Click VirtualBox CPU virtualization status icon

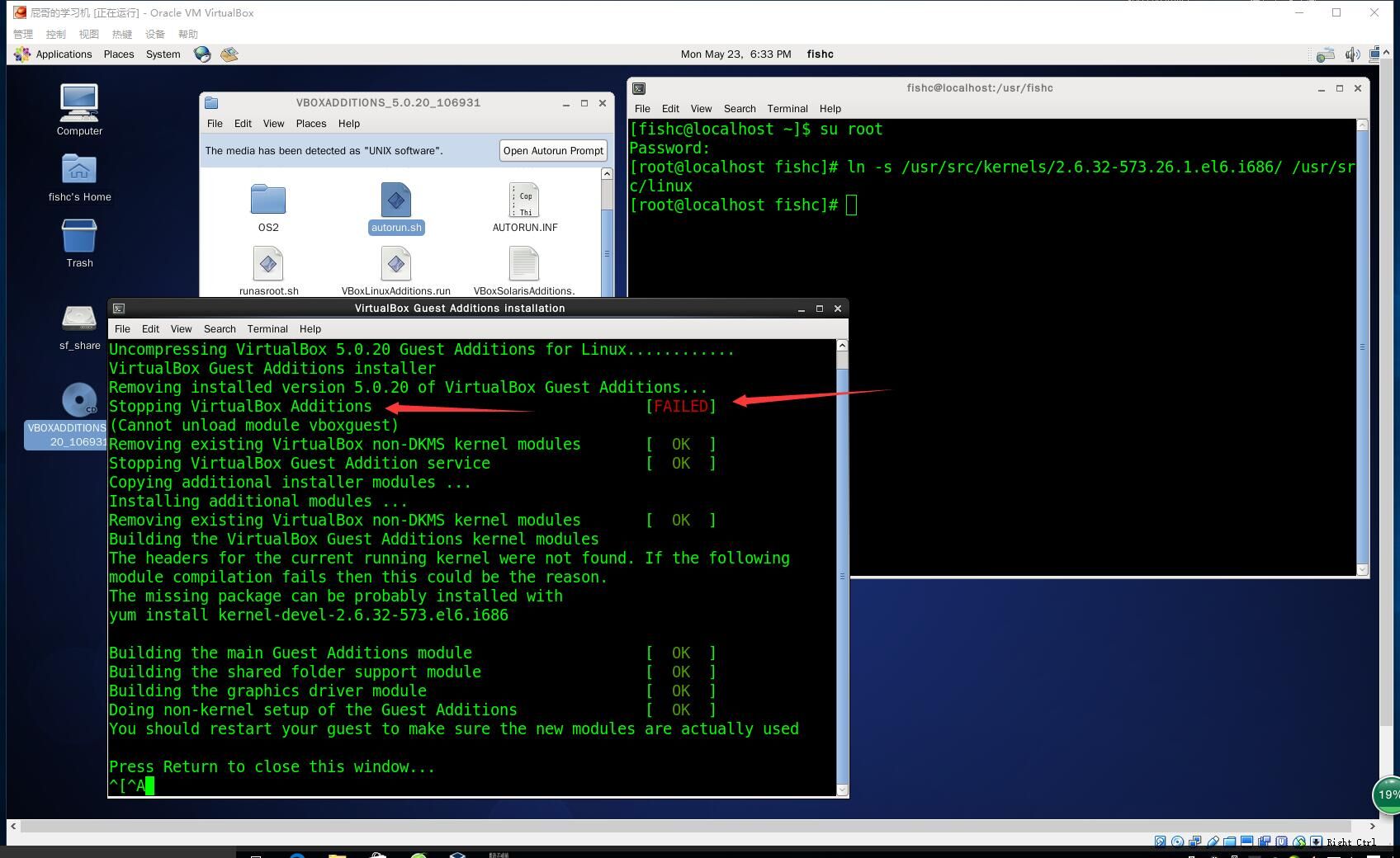tap(1281, 841)
